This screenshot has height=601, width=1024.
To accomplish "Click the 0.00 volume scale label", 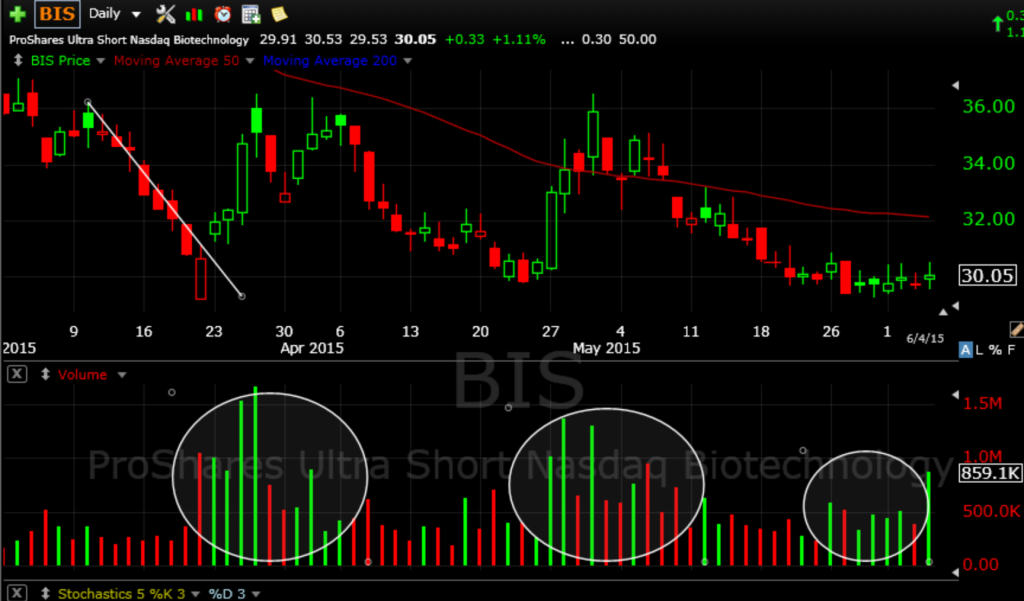I will tap(980, 564).
